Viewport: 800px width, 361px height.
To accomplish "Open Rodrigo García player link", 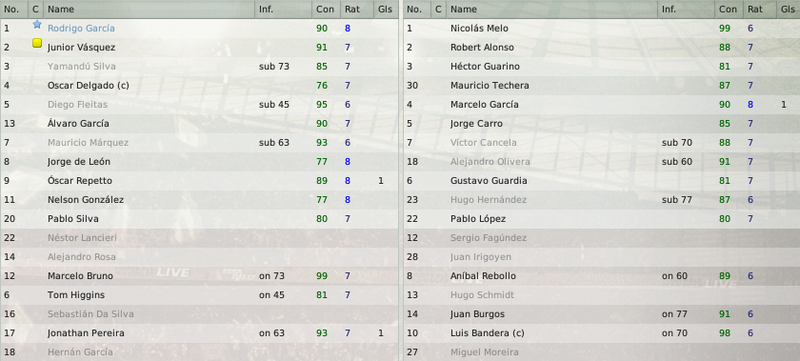I will pos(81,29).
